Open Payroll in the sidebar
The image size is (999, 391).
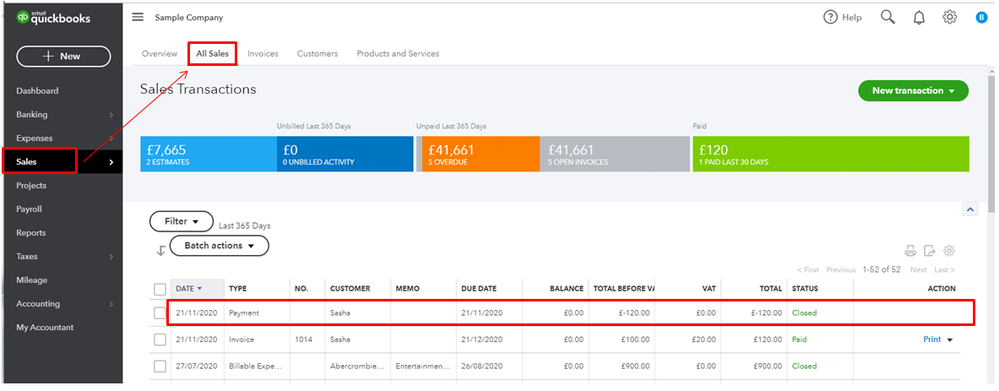point(29,209)
